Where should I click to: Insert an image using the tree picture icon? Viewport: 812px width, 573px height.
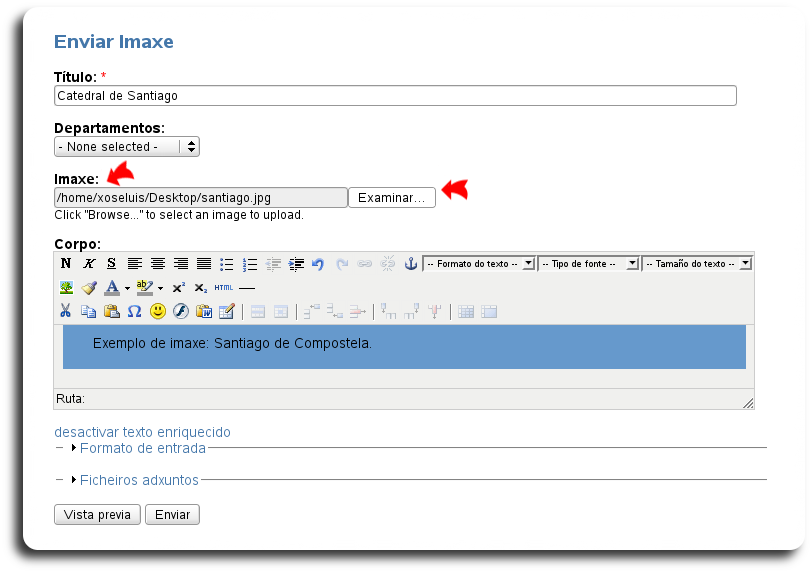pyautogui.click(x=66, y=288)
